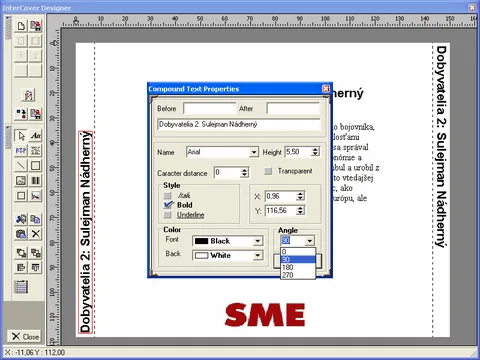Click the Before text field

click(x=210, y=109)
